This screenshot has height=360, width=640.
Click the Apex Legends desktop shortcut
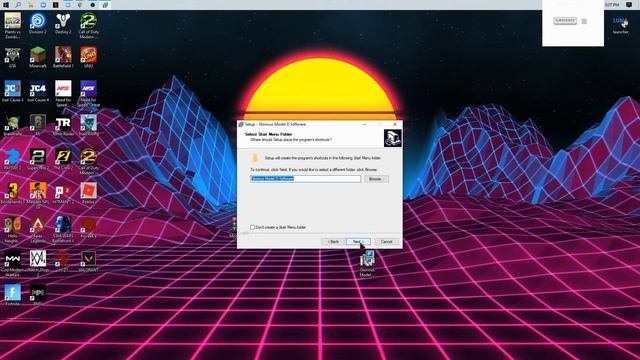(x=38, y=230)
